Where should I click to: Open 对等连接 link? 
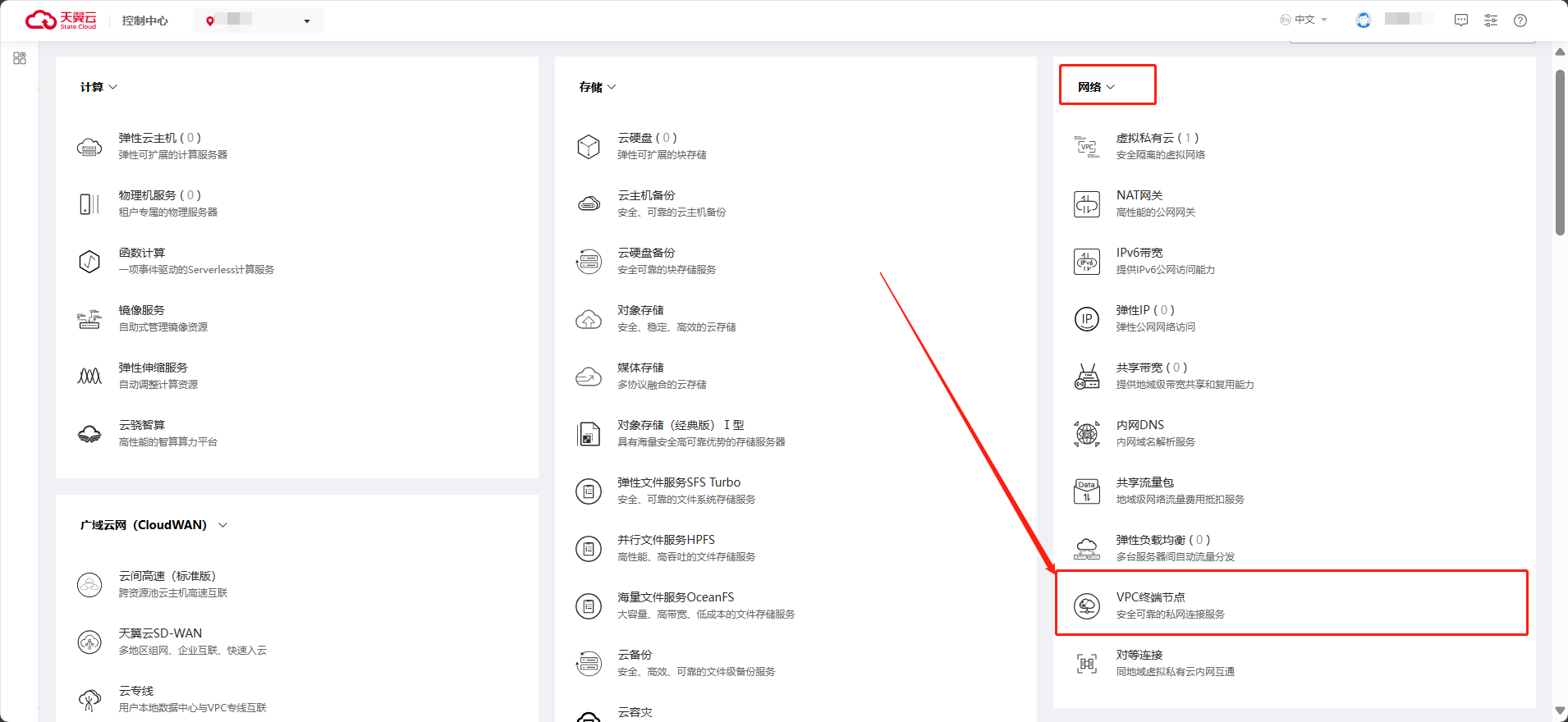[1139, 655]
